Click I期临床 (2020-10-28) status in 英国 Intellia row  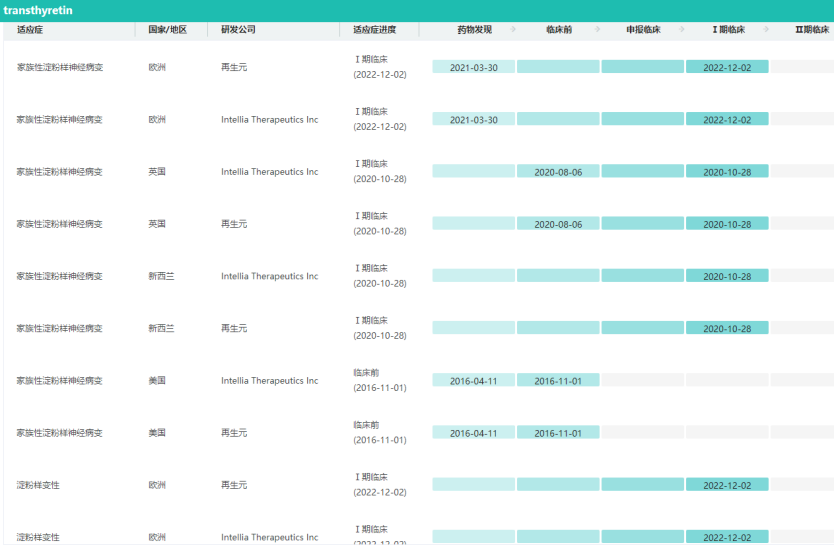(x=380, y=171)
